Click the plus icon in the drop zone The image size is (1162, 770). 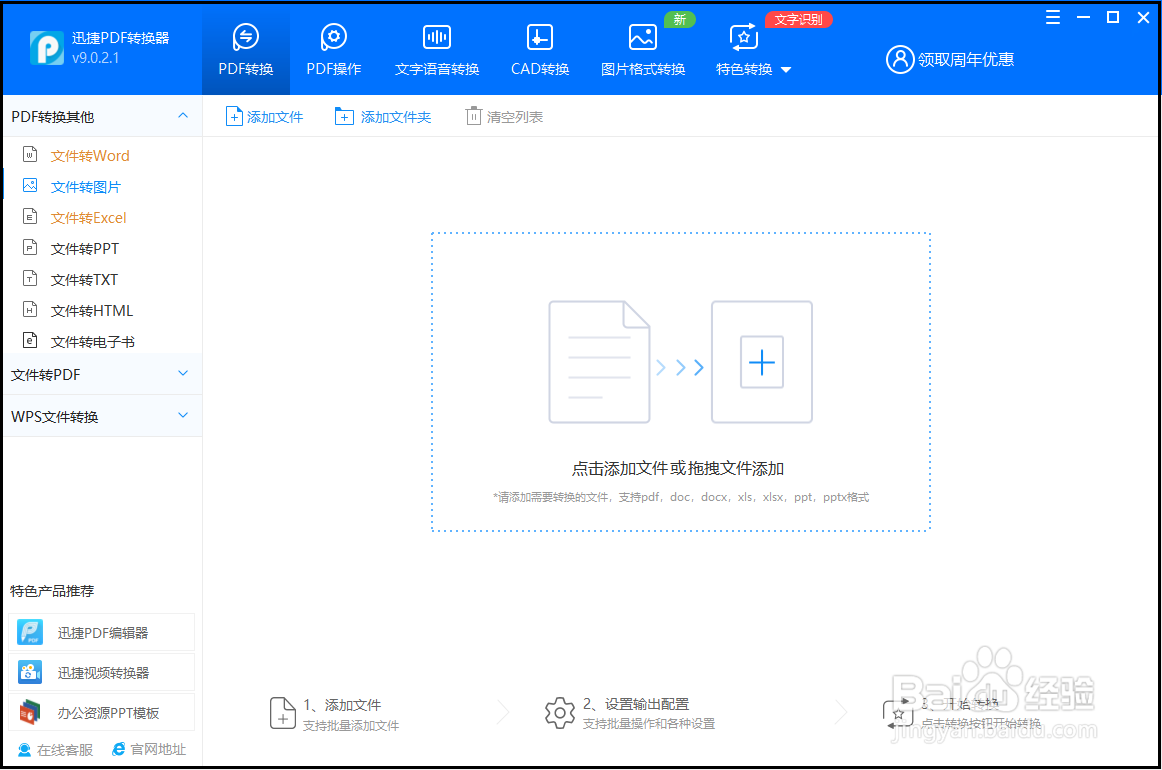[x=762, y=362]
